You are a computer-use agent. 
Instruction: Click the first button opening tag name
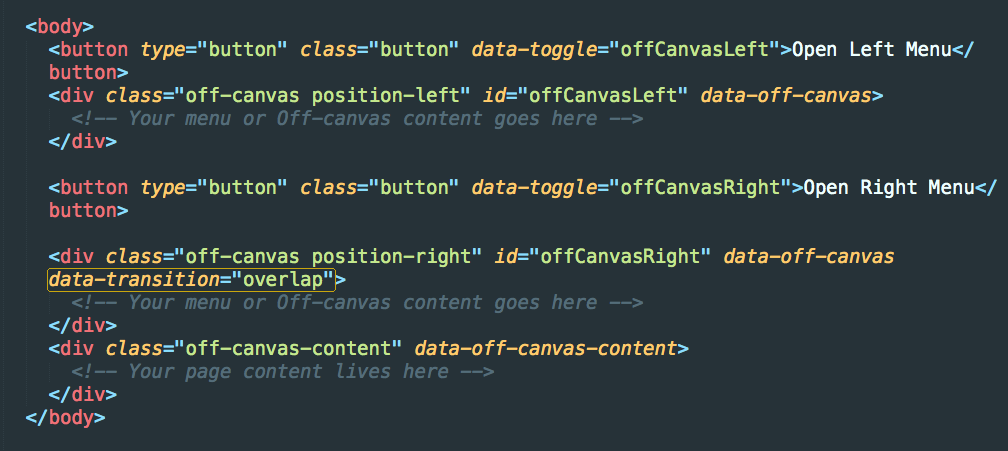coord(94,49)
